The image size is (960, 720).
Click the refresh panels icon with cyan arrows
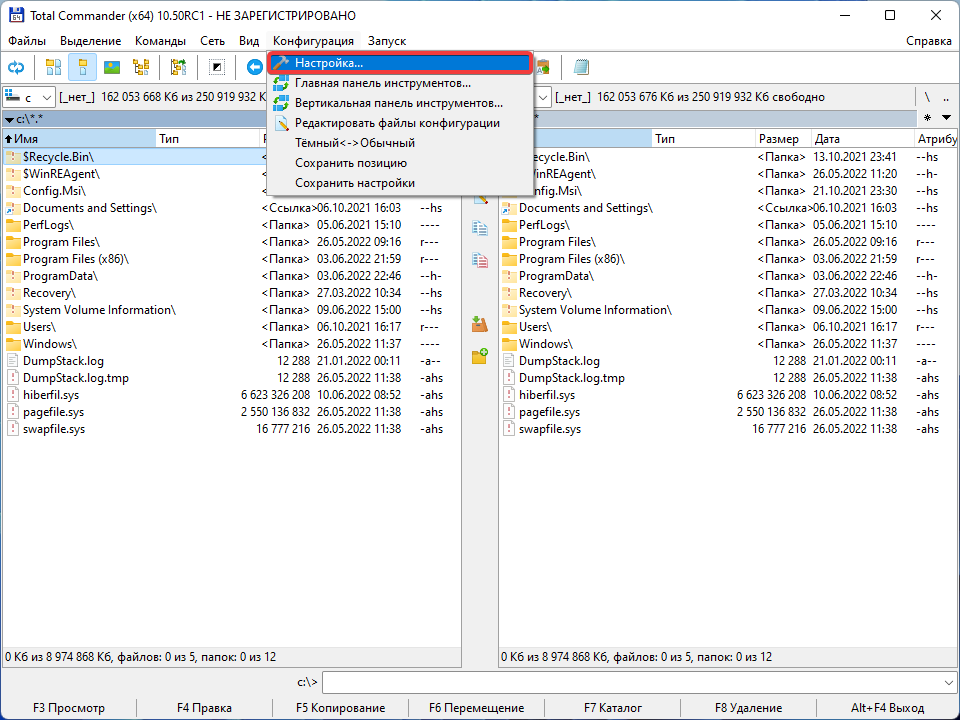coord(18,66)
